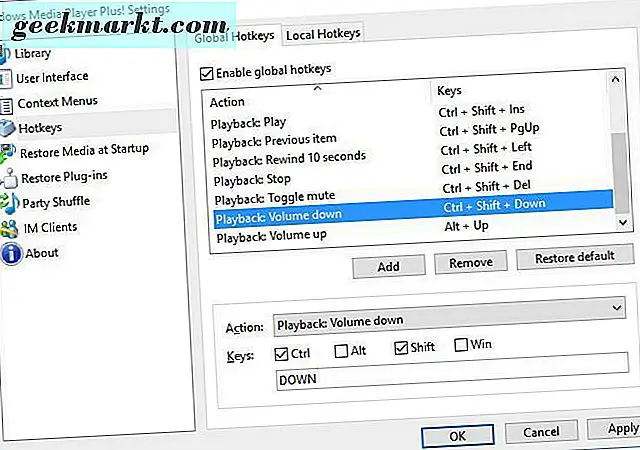Open Party Shuffle settings icon
640x450 pixels.
coord(9,202)
